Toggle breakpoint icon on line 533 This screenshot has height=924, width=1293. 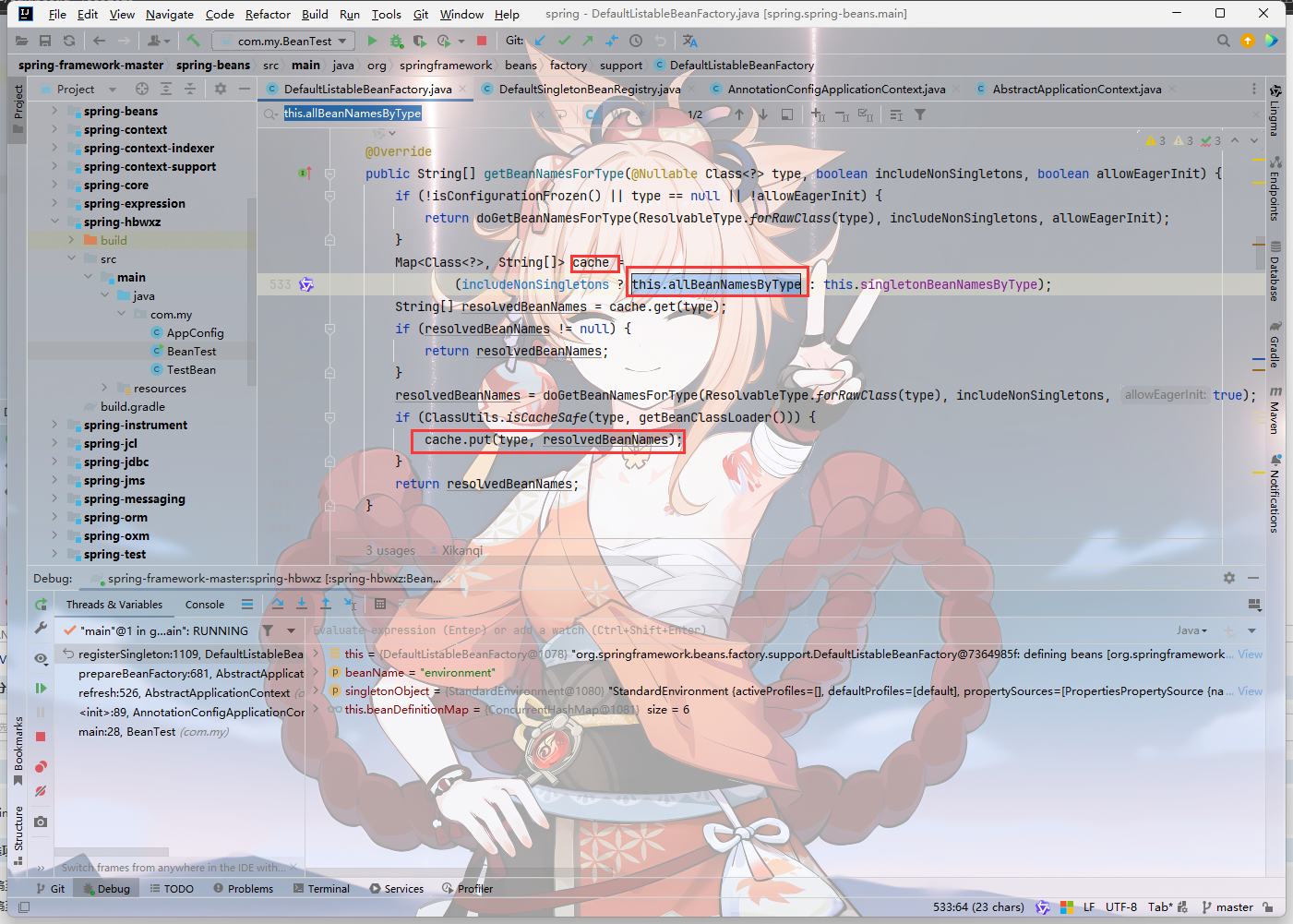(306, 284)
